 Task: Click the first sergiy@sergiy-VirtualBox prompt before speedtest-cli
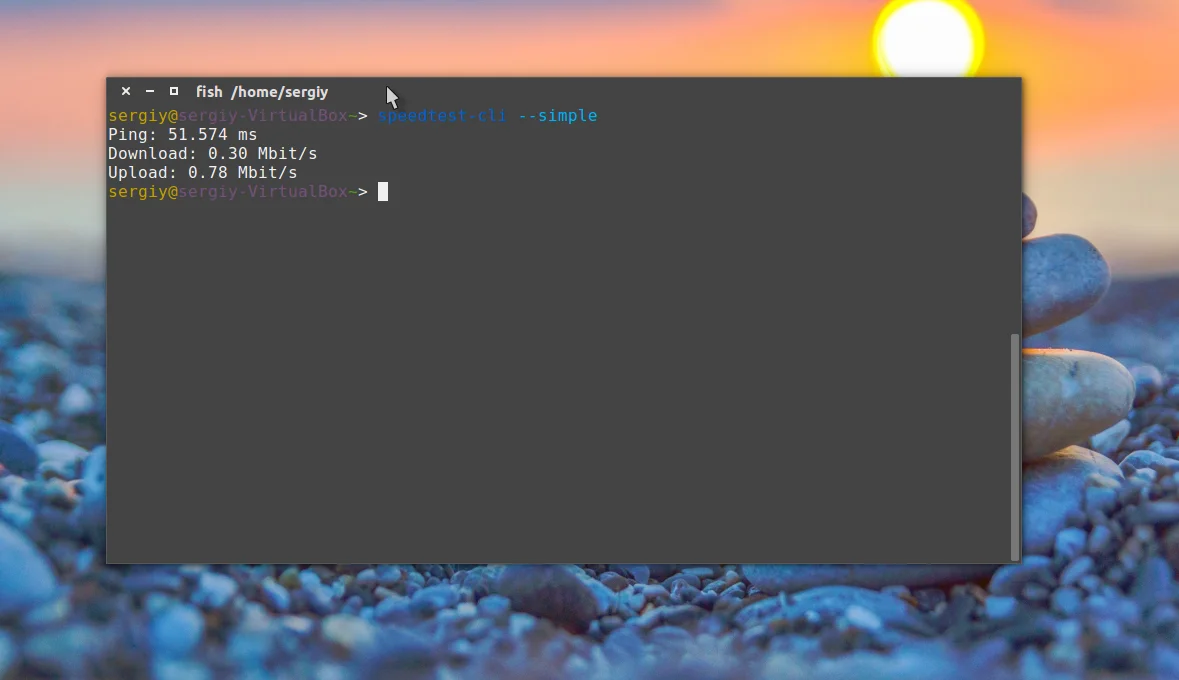pos(238,116)
